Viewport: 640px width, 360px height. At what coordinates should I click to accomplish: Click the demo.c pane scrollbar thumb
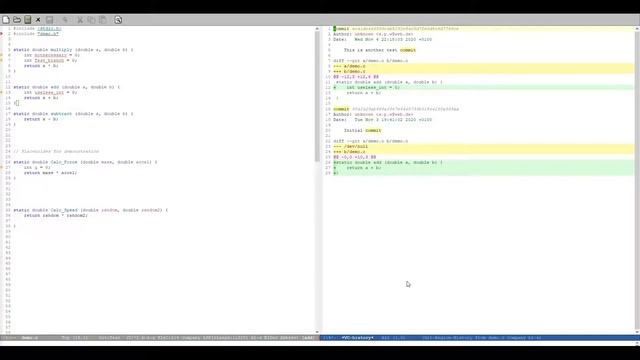(317, 96)
